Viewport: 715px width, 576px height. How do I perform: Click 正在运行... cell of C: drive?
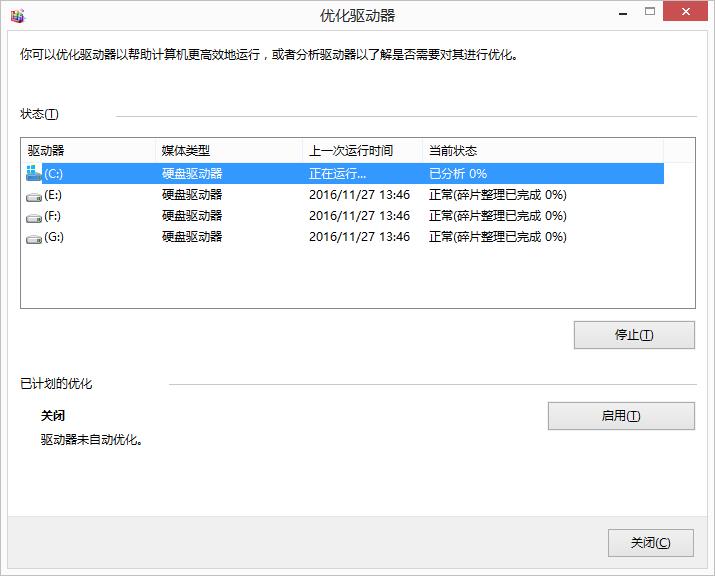337,174
